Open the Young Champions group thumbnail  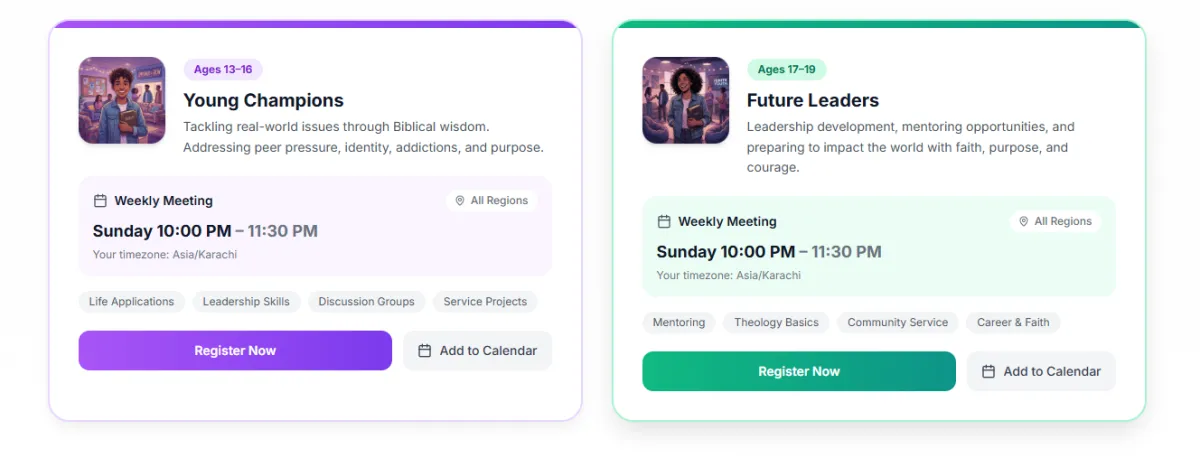point(122,101)
